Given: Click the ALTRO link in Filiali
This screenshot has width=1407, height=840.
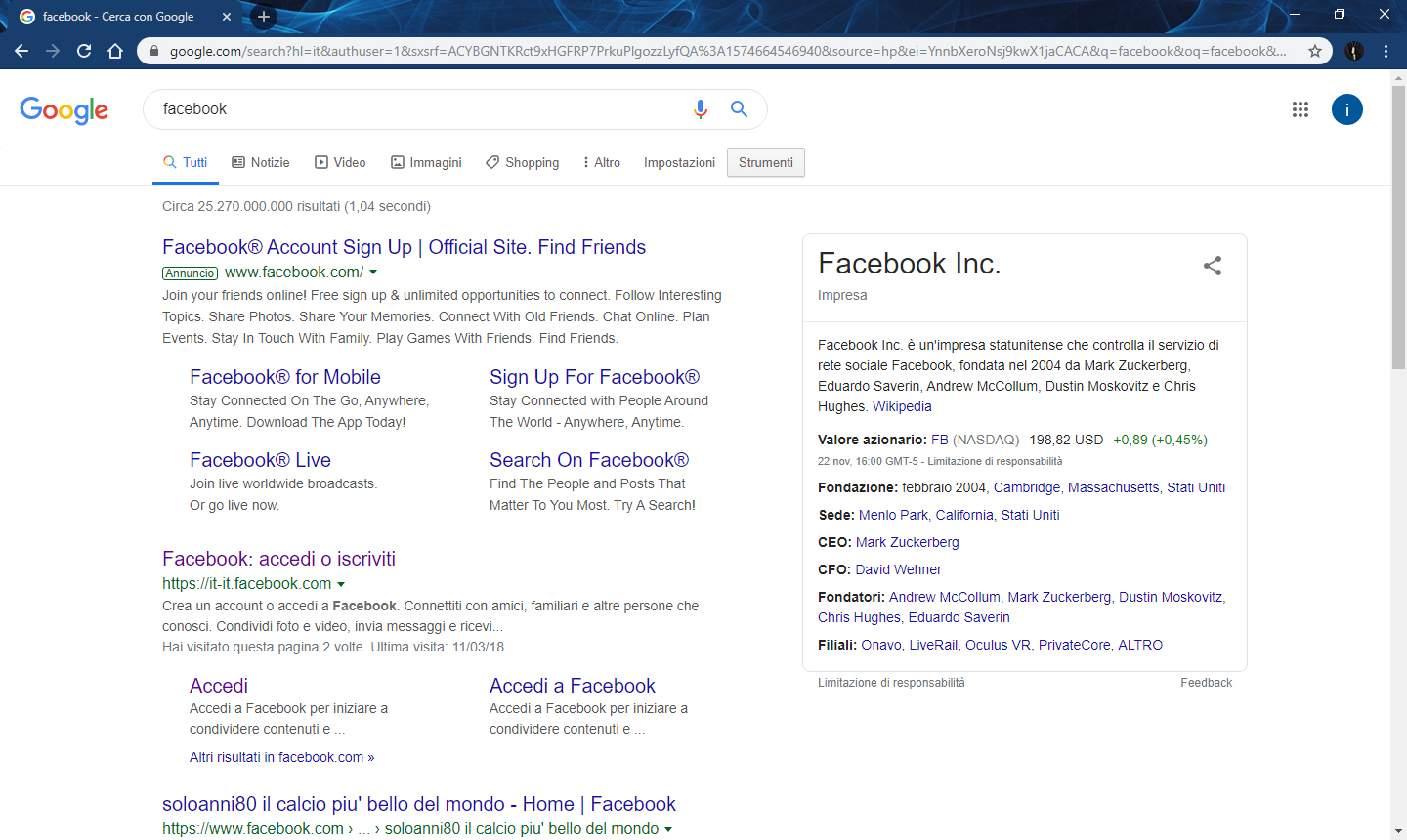Looking at the screenshot, I should (1140, 645).
